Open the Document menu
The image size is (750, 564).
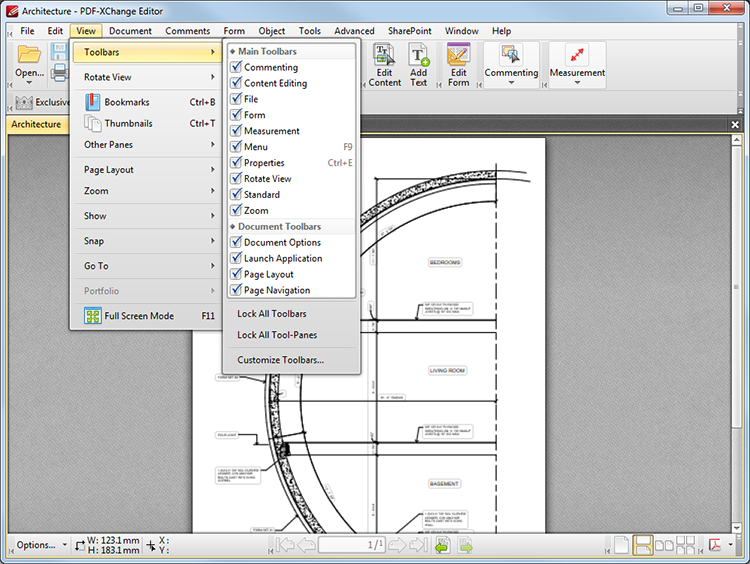coord(130,31)
